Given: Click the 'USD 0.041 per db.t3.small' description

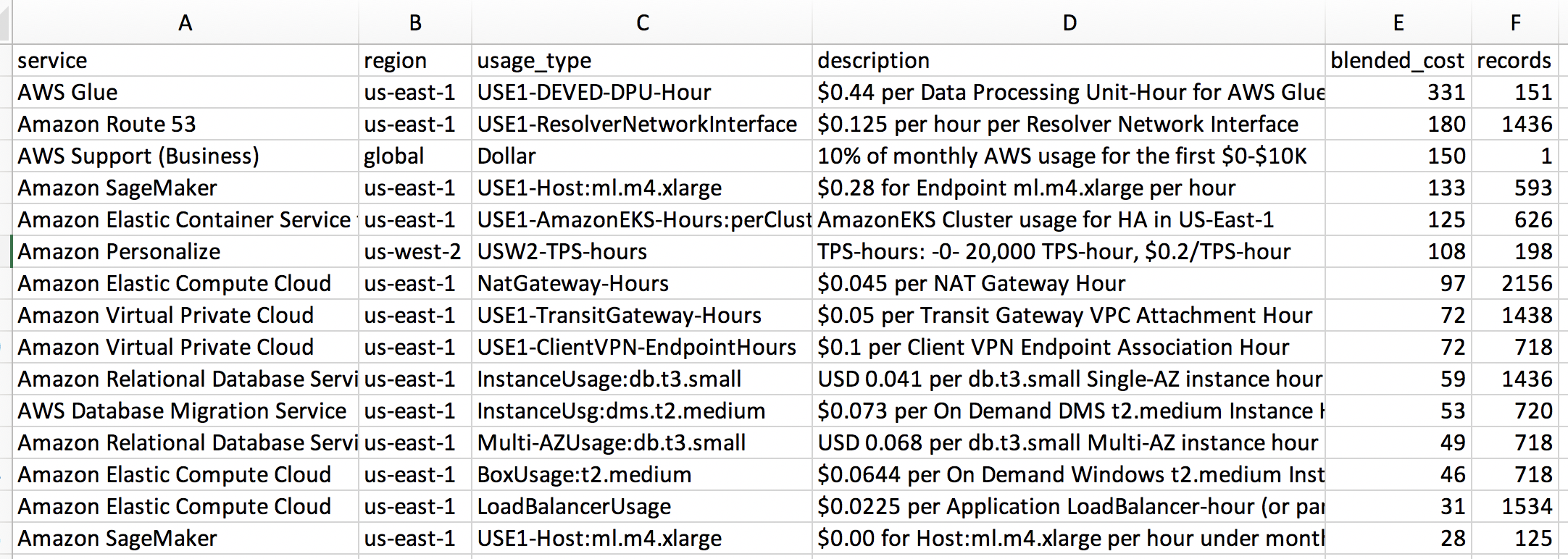Looking at the screenshot, I should coord(1069,379).
